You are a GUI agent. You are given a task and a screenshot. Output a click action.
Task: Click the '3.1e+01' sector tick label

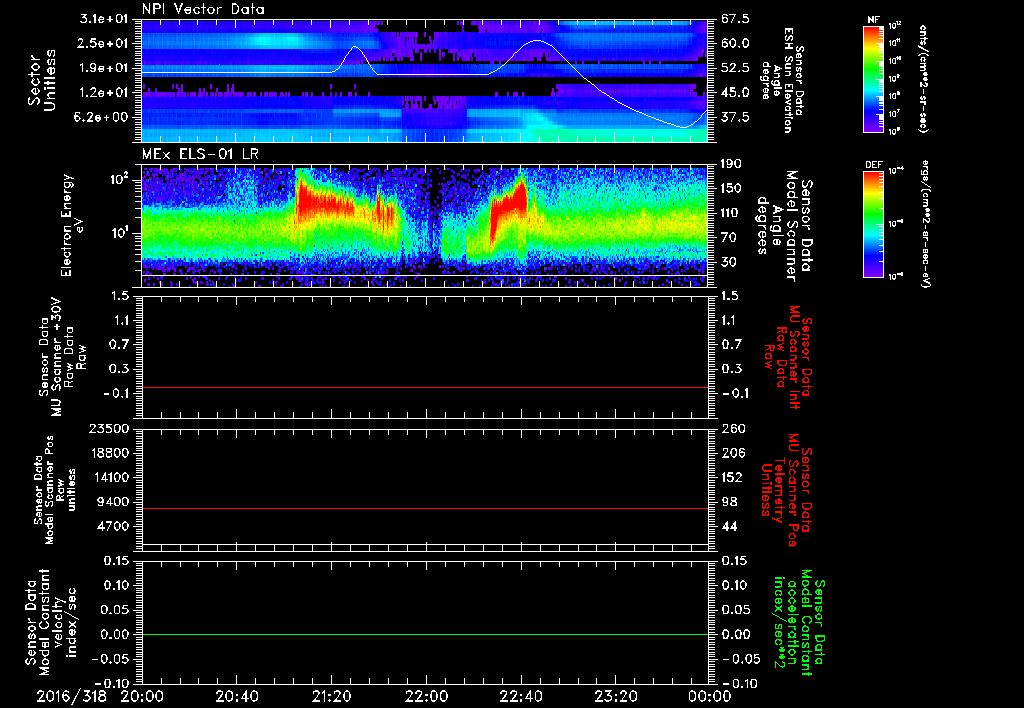click(105, 19)
